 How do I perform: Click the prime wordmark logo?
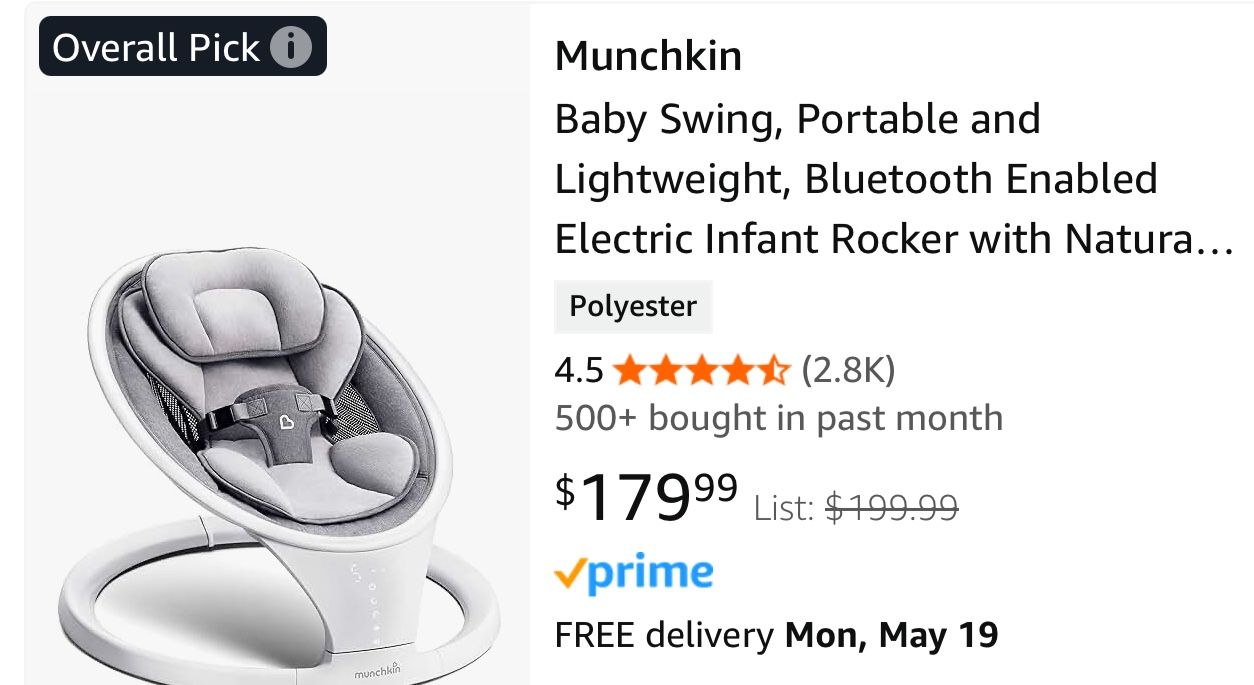tap(648, 575)
